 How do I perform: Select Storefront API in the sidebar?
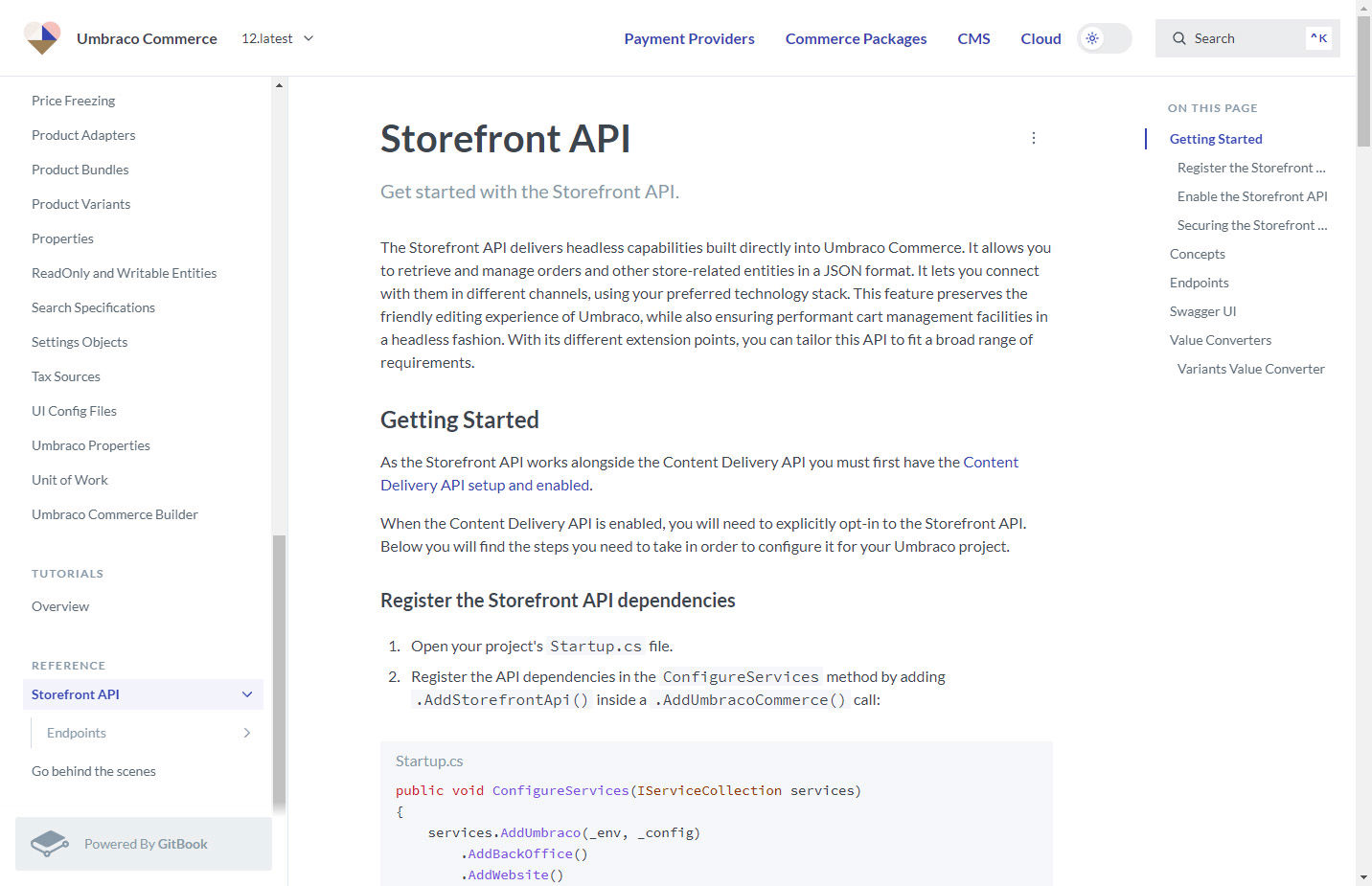tap(143, 694)
